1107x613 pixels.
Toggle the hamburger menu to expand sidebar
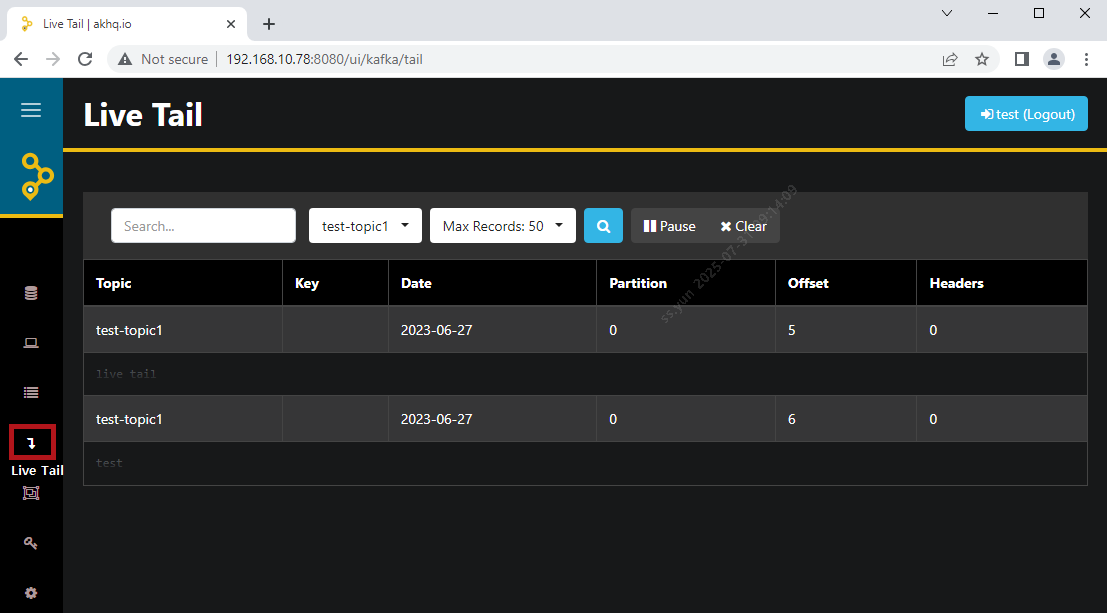pos(31,110)
